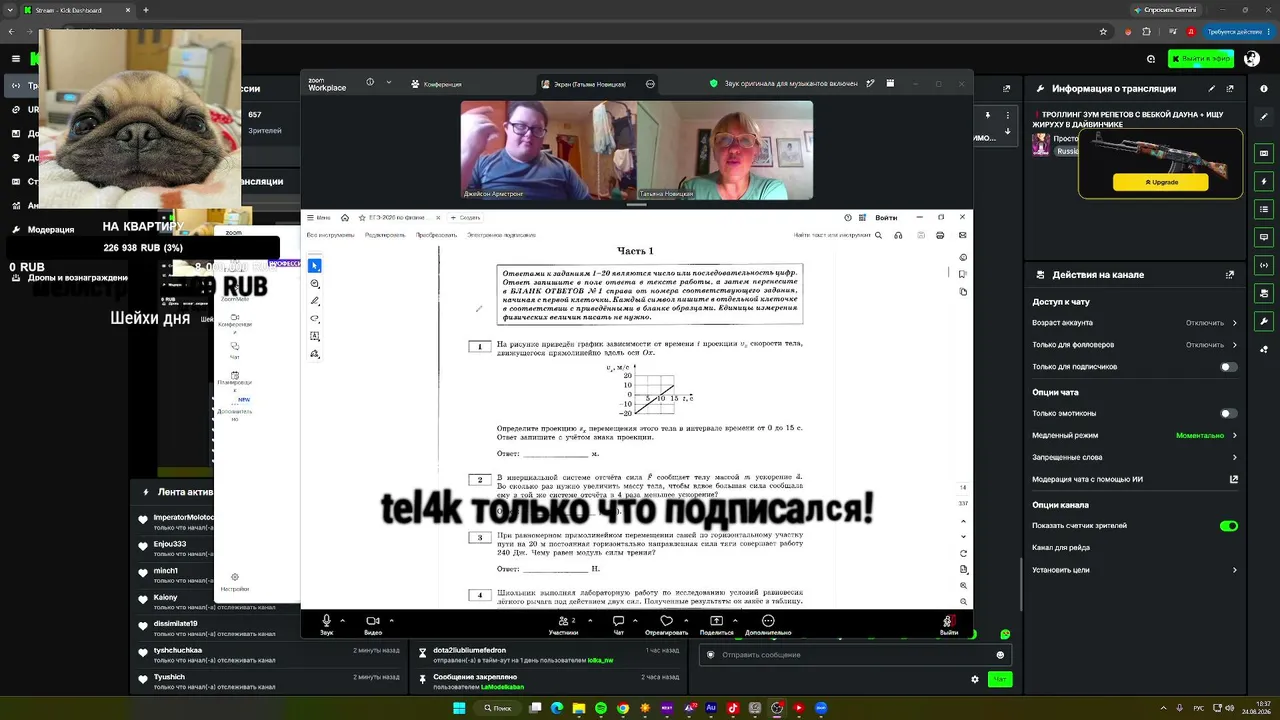1280x720 pixels.
Task: Click the Выйти в эфир button
Action: click(x=1201, y=59)
